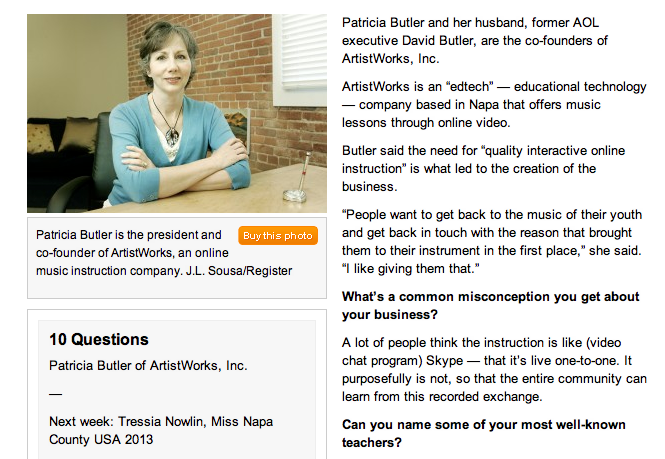Click "County USA 2013" text in sidebar
The width and height of the screenshot is (665, 459).
(101, 441)
